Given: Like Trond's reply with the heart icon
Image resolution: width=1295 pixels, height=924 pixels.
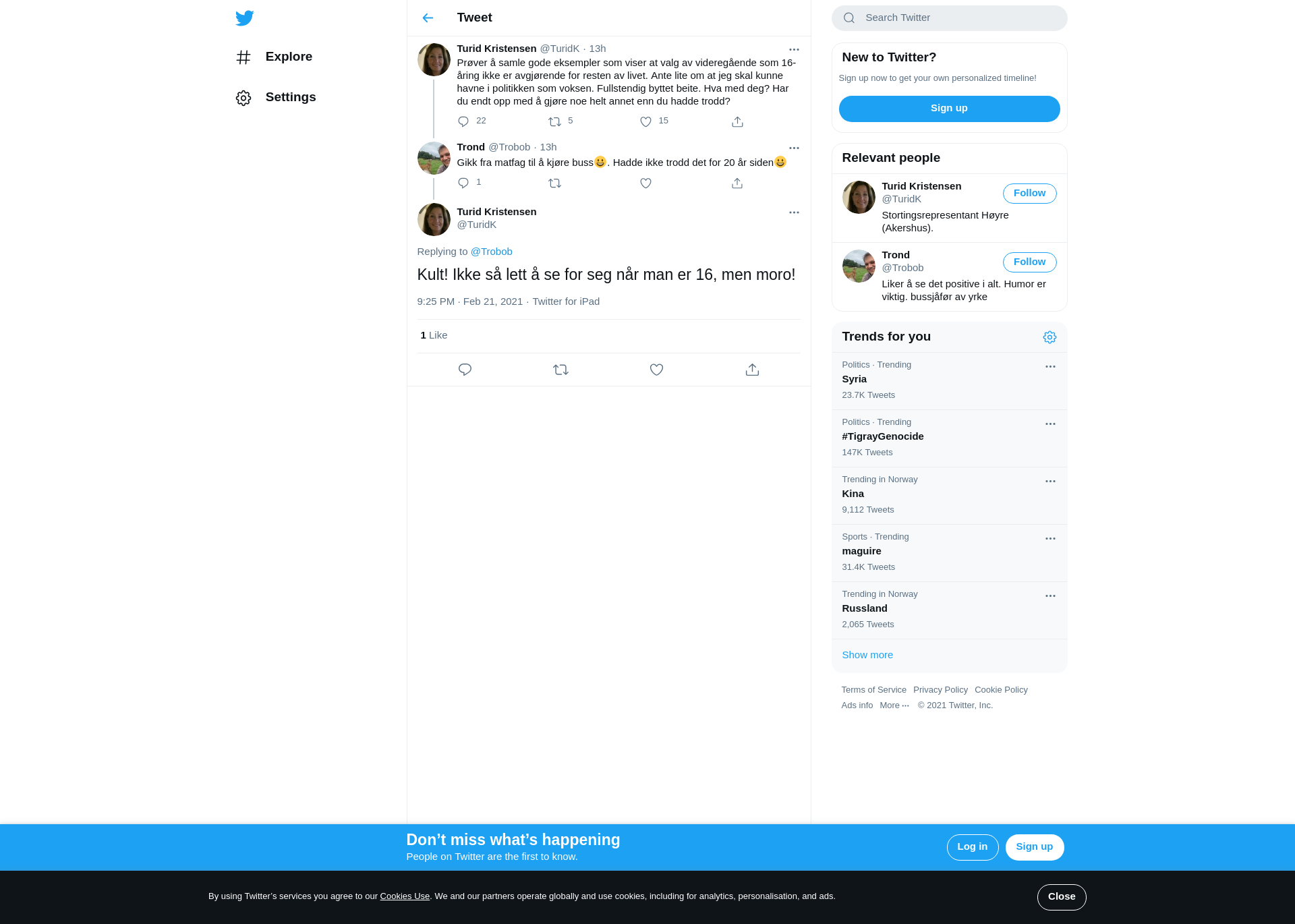Looking at the screenshot, I should pyautogui.click(x=645, y=183).
